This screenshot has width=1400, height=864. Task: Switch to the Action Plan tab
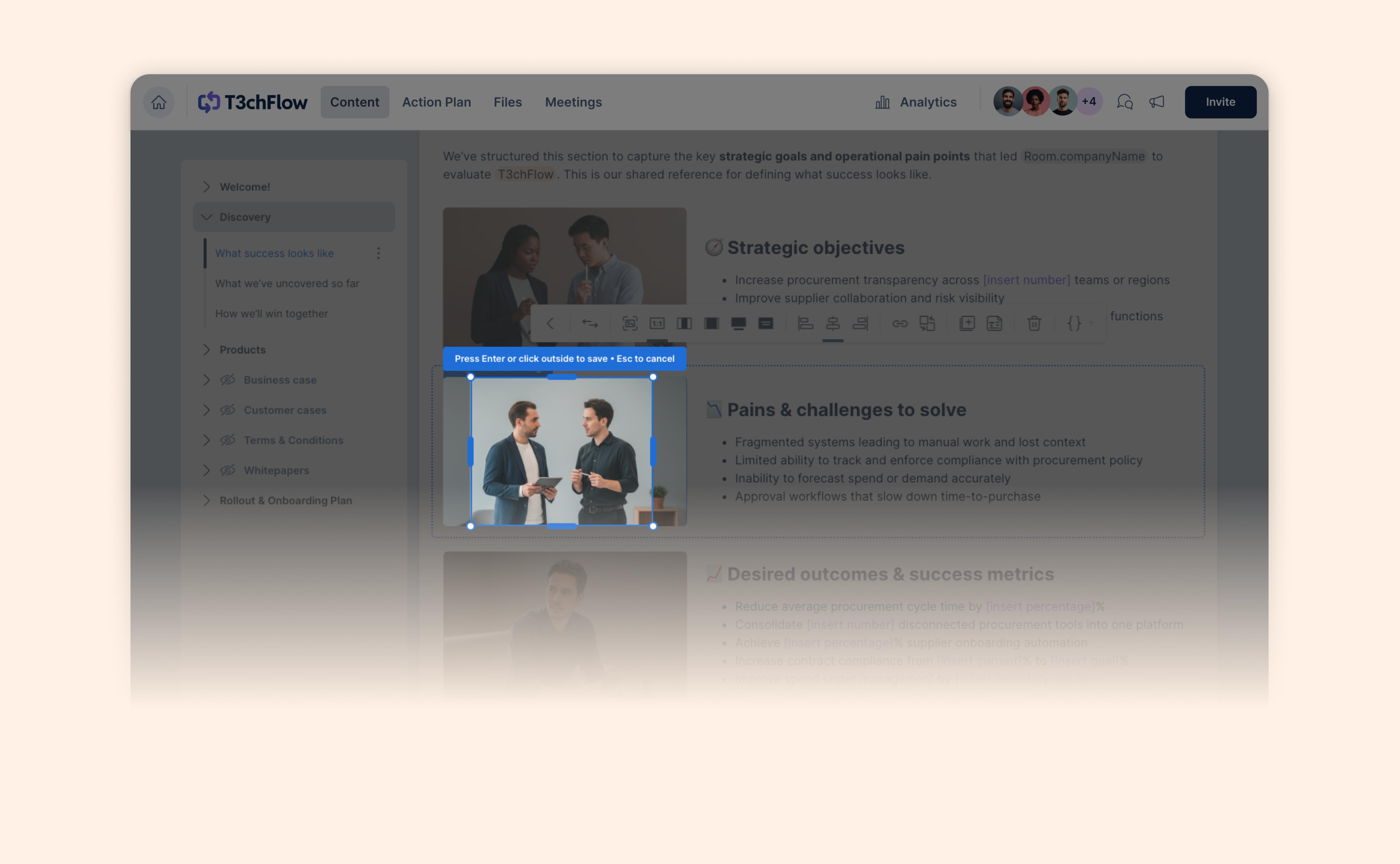(x=437, y=102)
